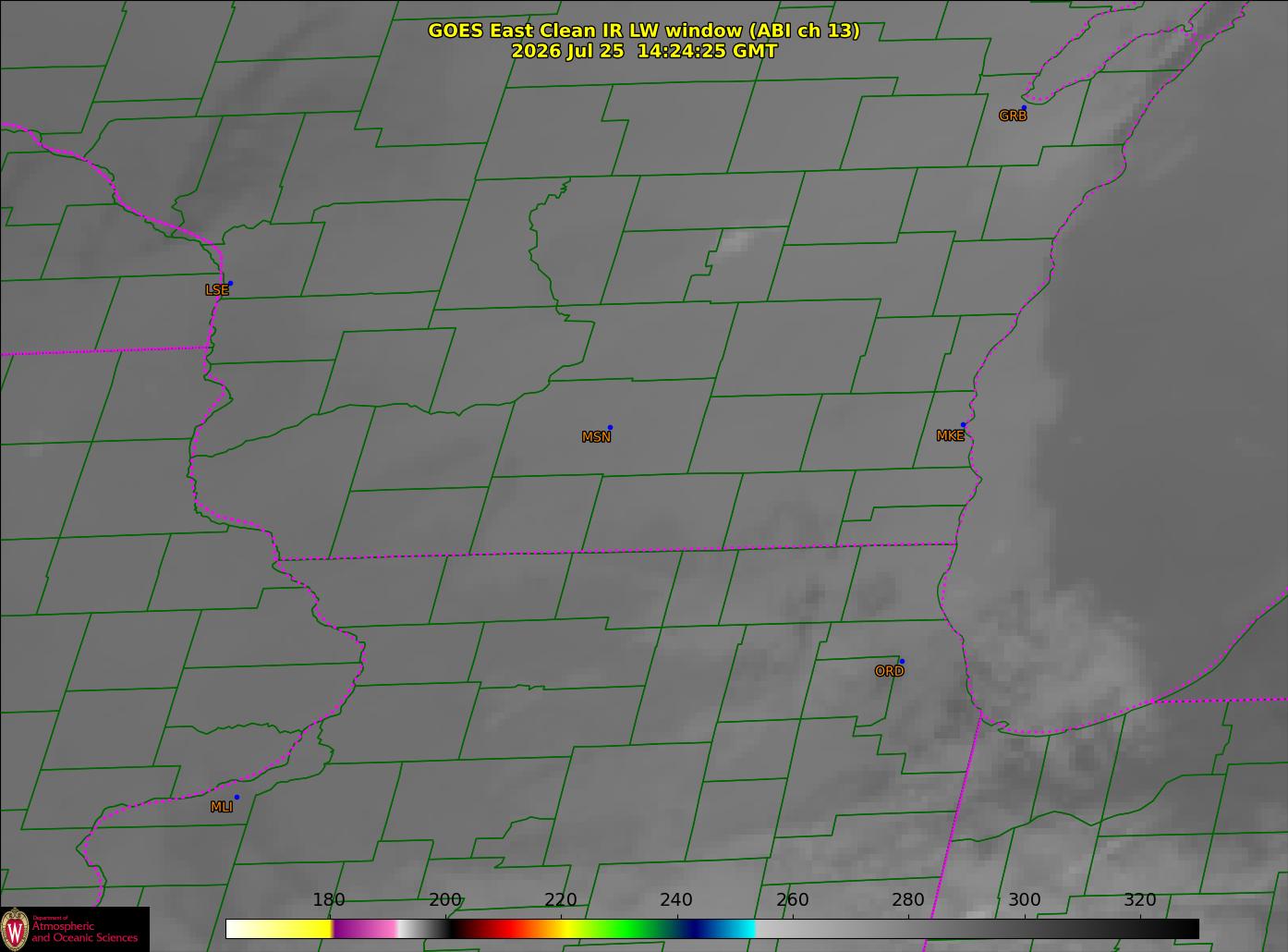Click the 240 tick label on scale
1288x952 pixels.
click(676, 900)
